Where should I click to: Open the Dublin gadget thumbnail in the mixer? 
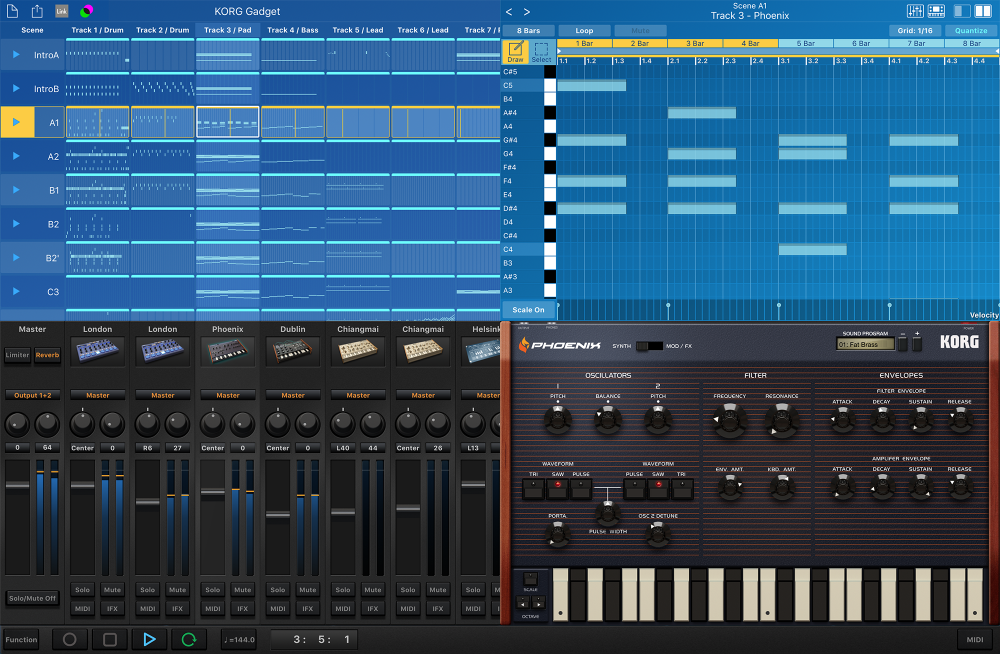click(293, 351)
